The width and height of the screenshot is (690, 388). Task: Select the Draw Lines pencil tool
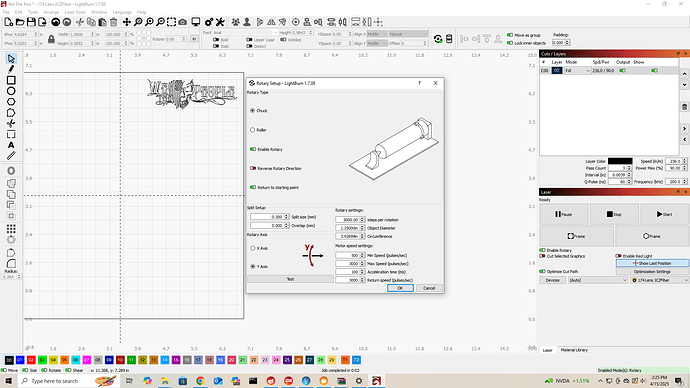[x=11, y=69]
